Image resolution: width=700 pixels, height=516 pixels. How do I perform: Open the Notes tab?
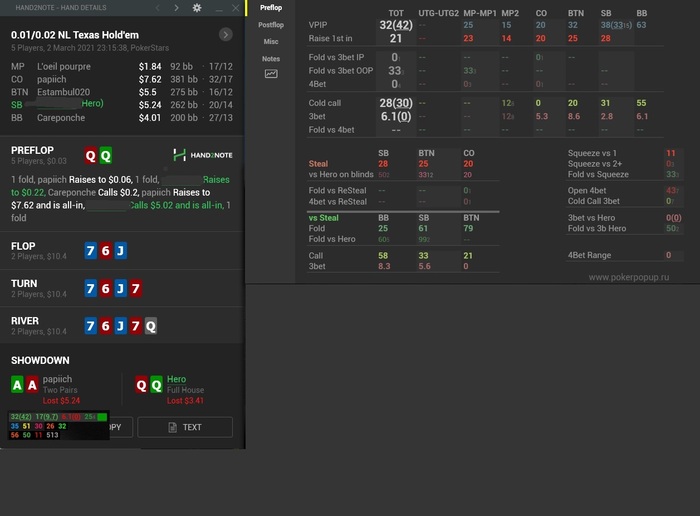click(271, 58)
